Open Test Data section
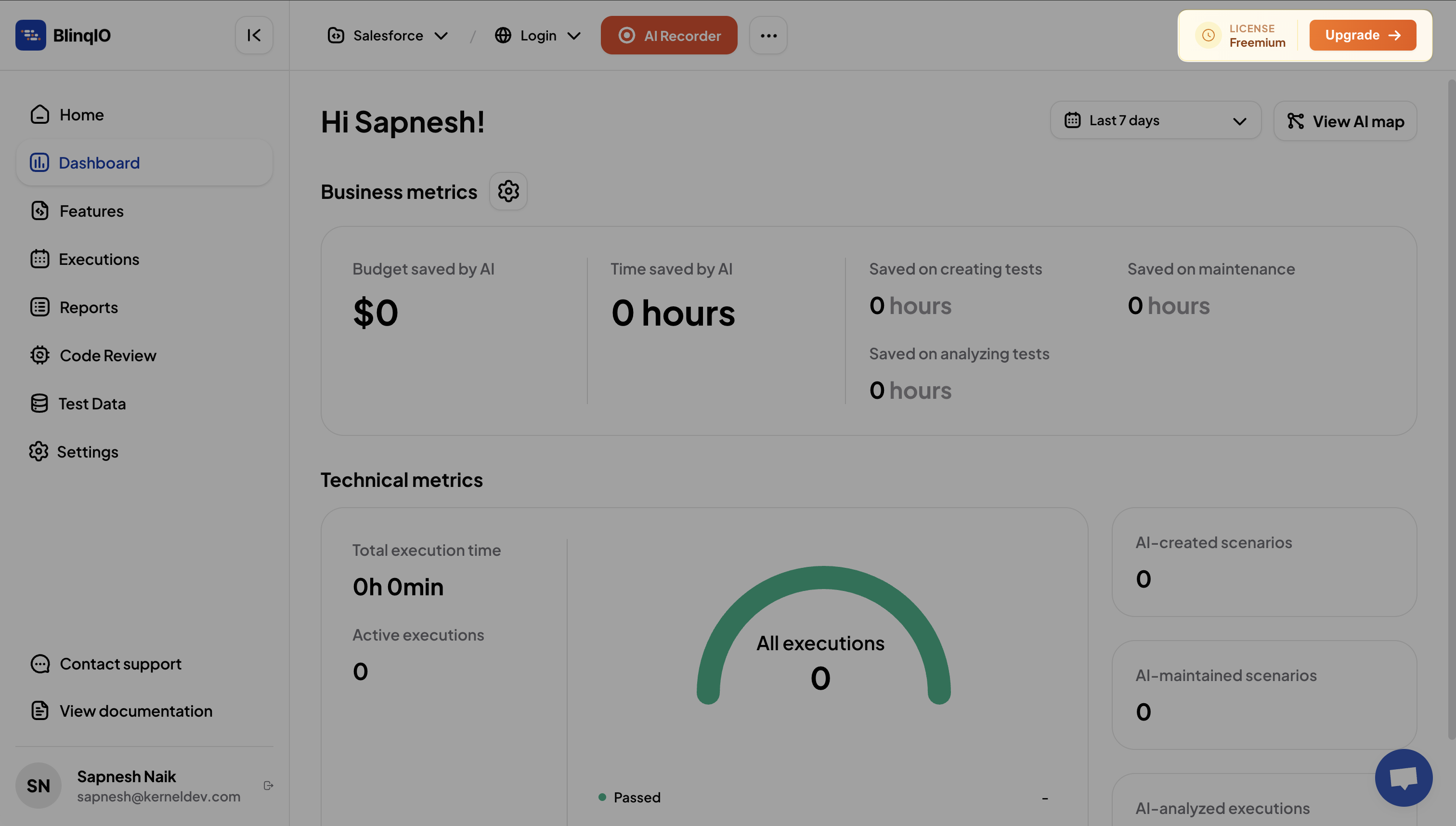Viewport: 1456px width, 826px height. coord(92,404)
